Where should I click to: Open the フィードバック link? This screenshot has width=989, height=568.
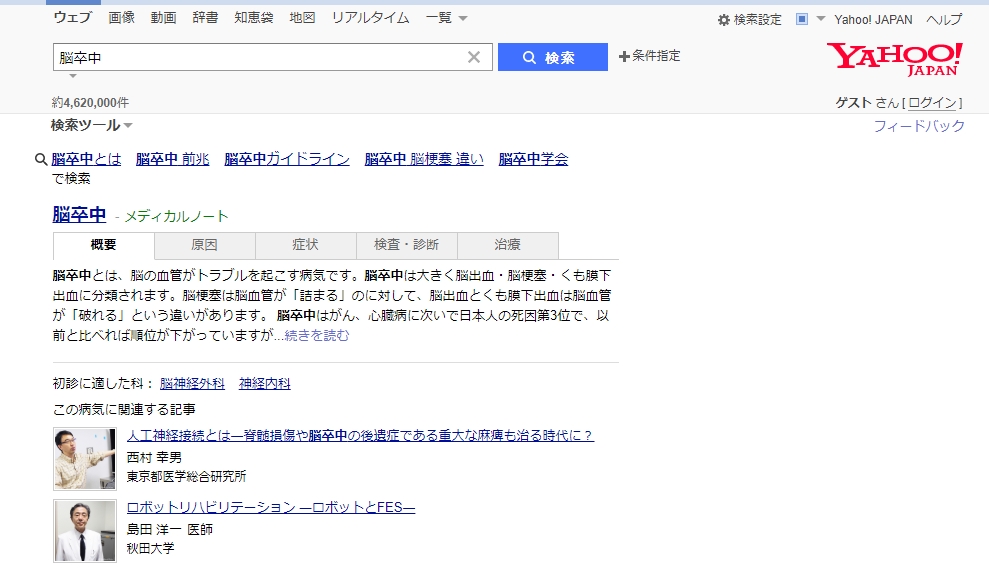tap(919, 126)
